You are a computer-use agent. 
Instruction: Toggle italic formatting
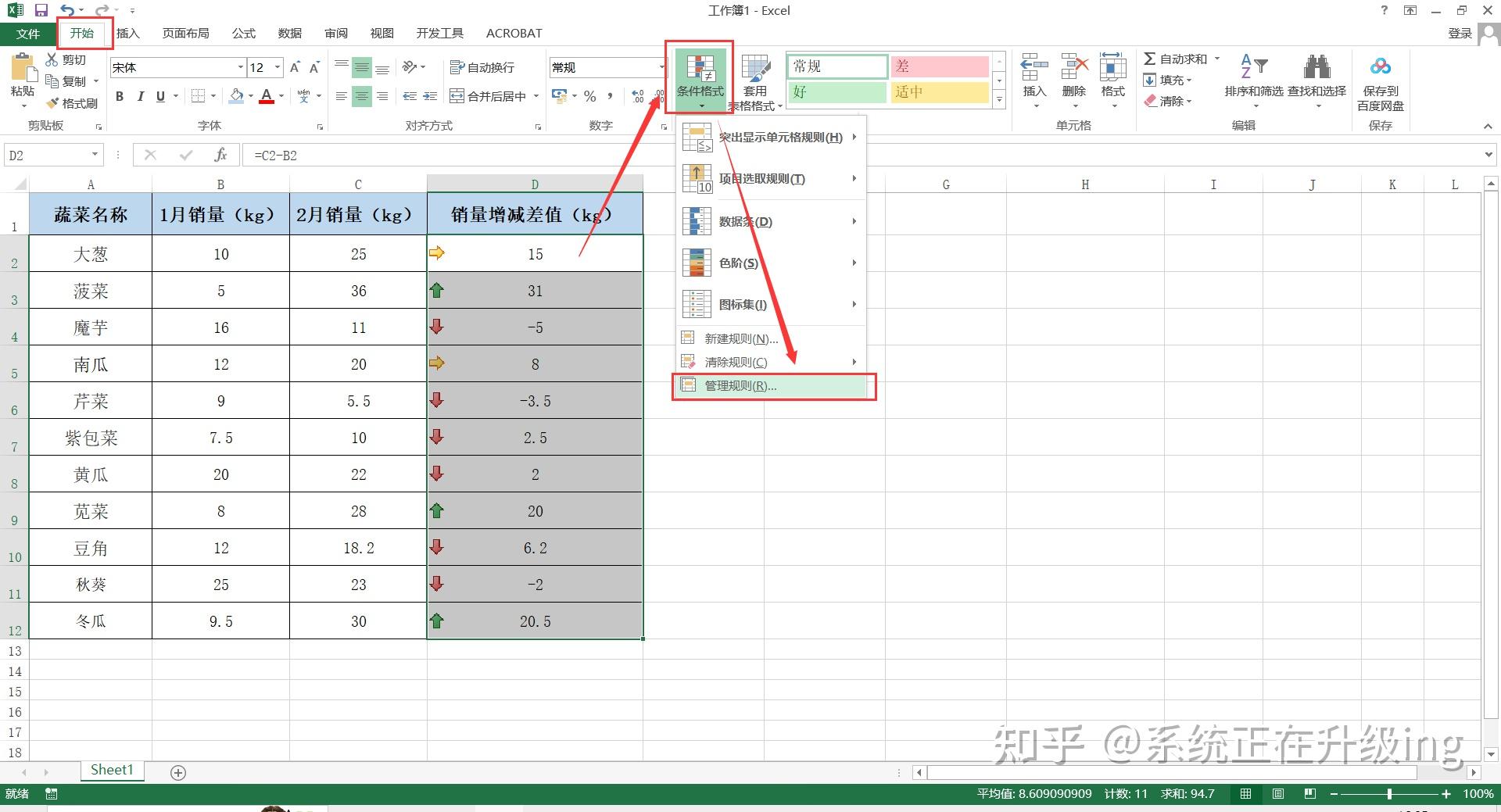point(141,96)
